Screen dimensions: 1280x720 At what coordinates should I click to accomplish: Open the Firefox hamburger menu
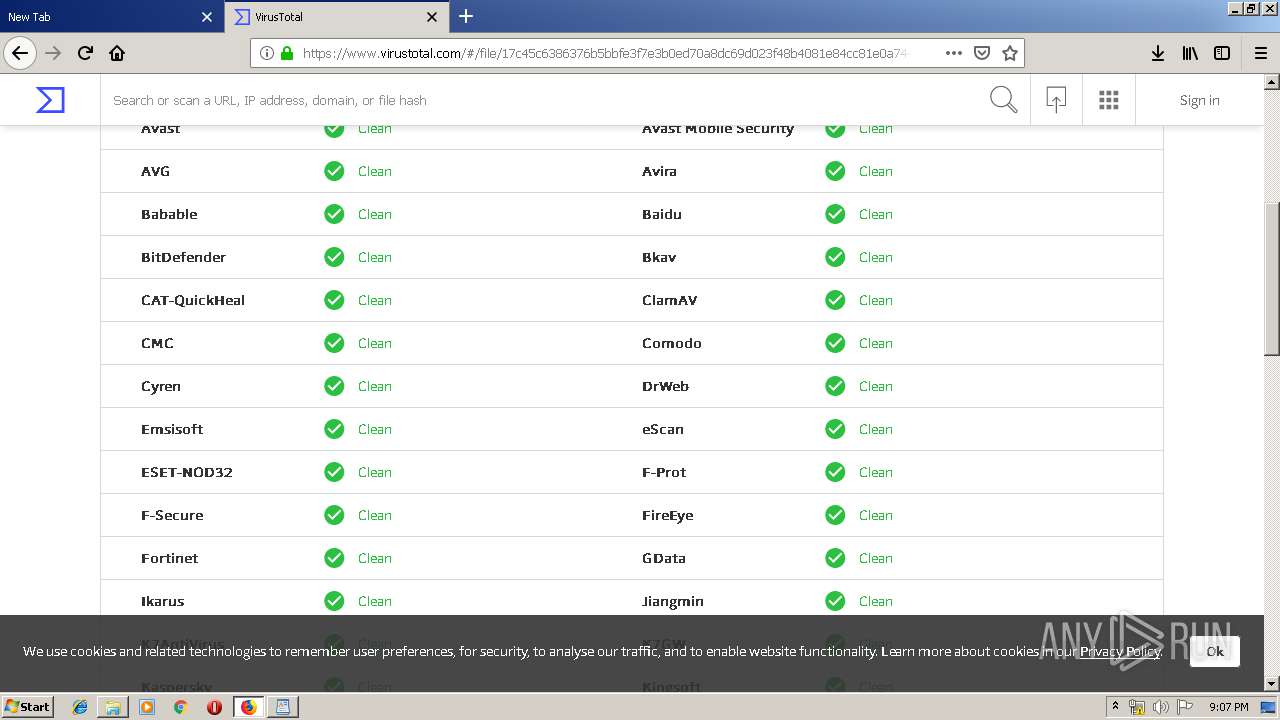click(1261, 53)
